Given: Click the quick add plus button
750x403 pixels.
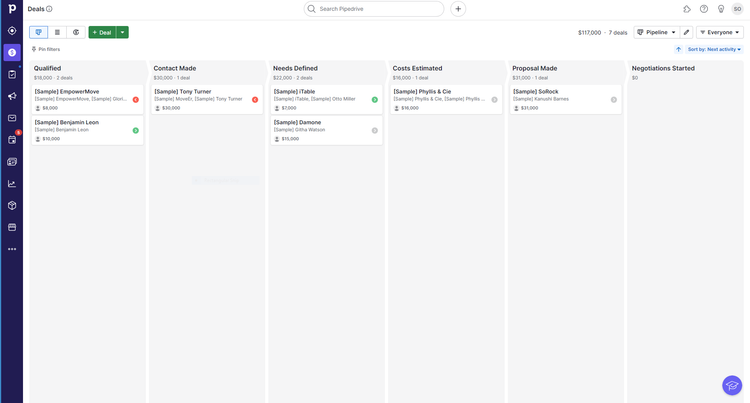Looking at the screenshot, I should pyautogui.click(x=458, y=9).
